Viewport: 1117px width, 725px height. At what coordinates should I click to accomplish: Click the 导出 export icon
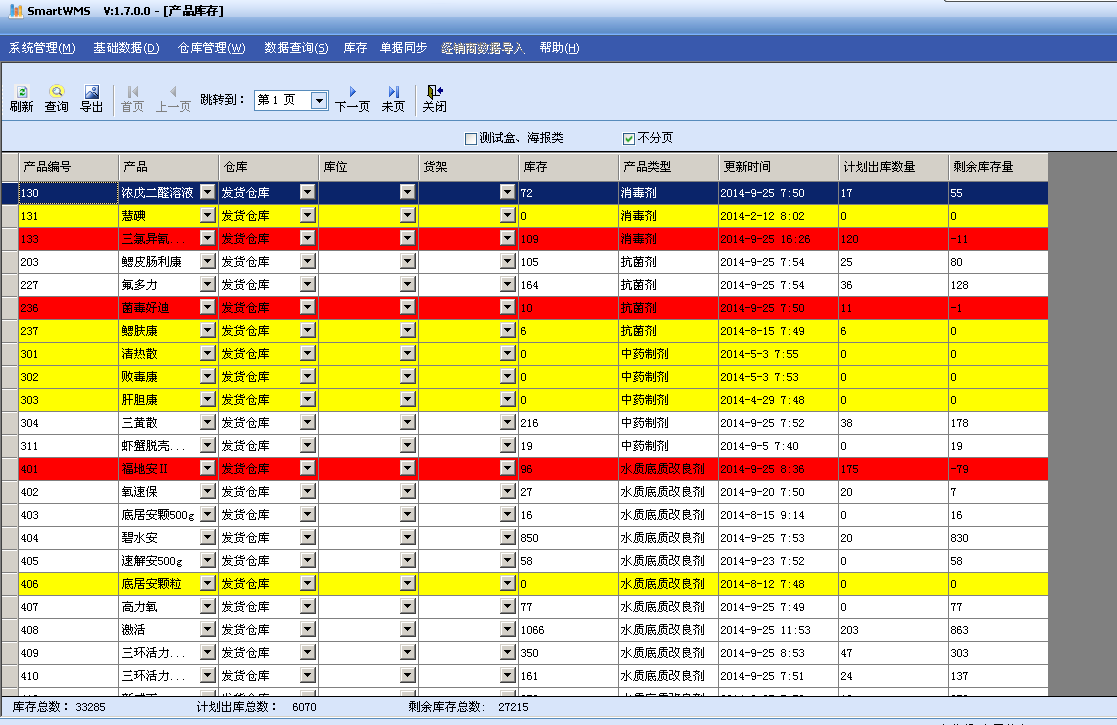click(91, 92)
